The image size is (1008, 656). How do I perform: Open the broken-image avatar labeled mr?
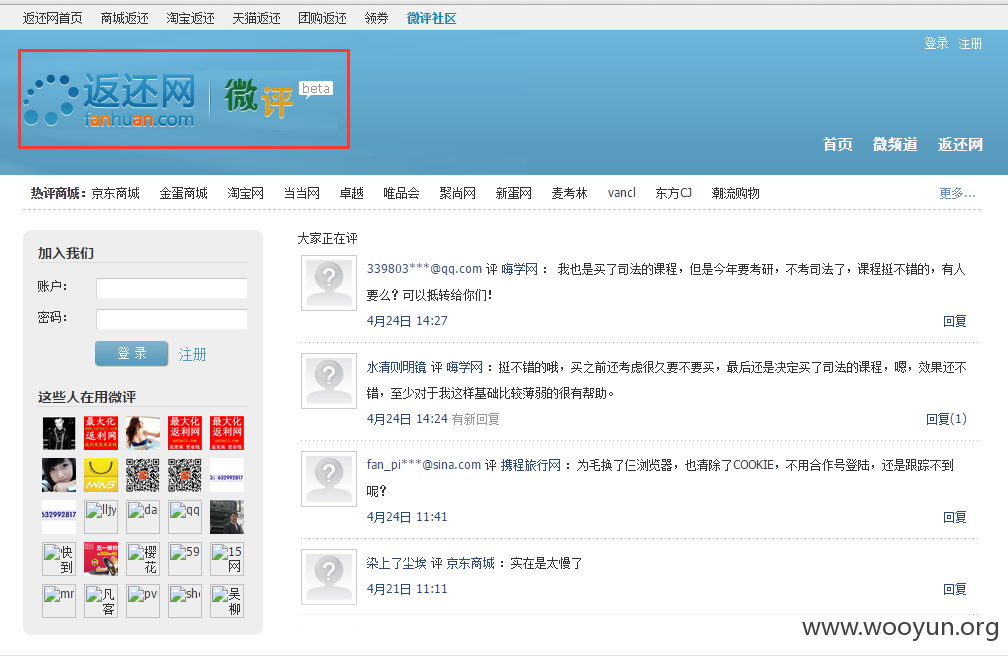coord(59,601)
